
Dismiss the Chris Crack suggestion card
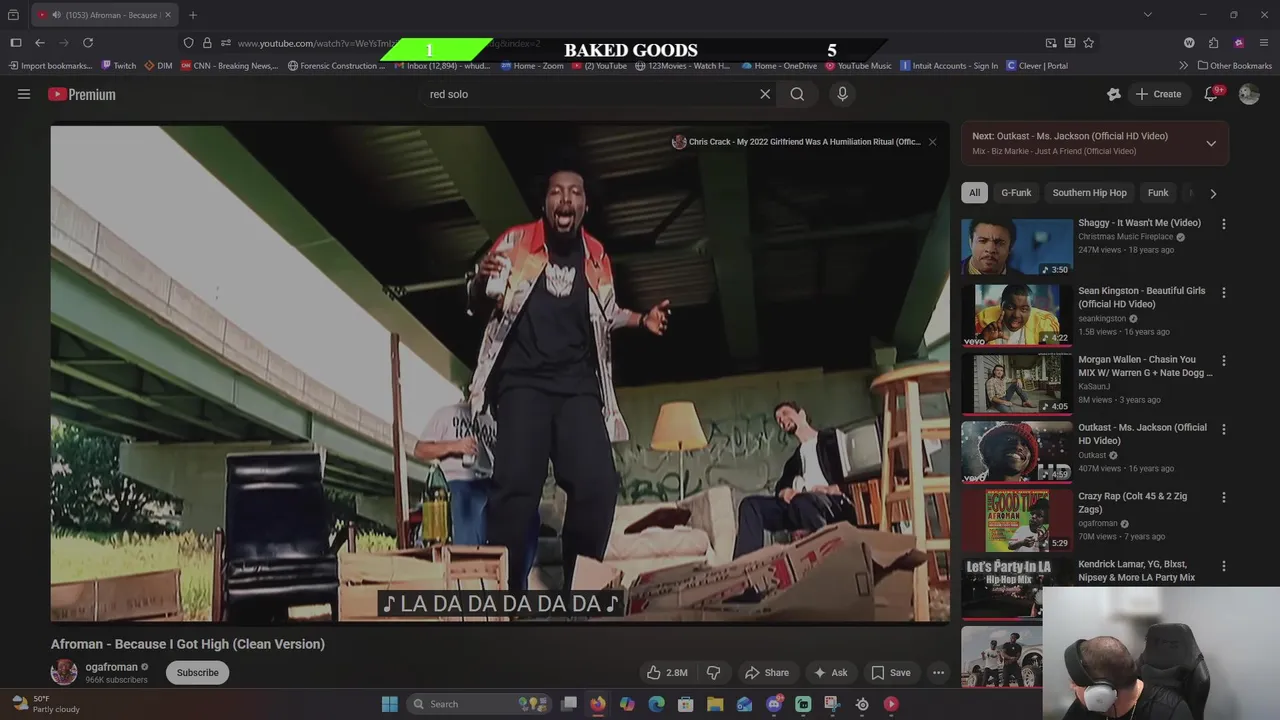932,142
